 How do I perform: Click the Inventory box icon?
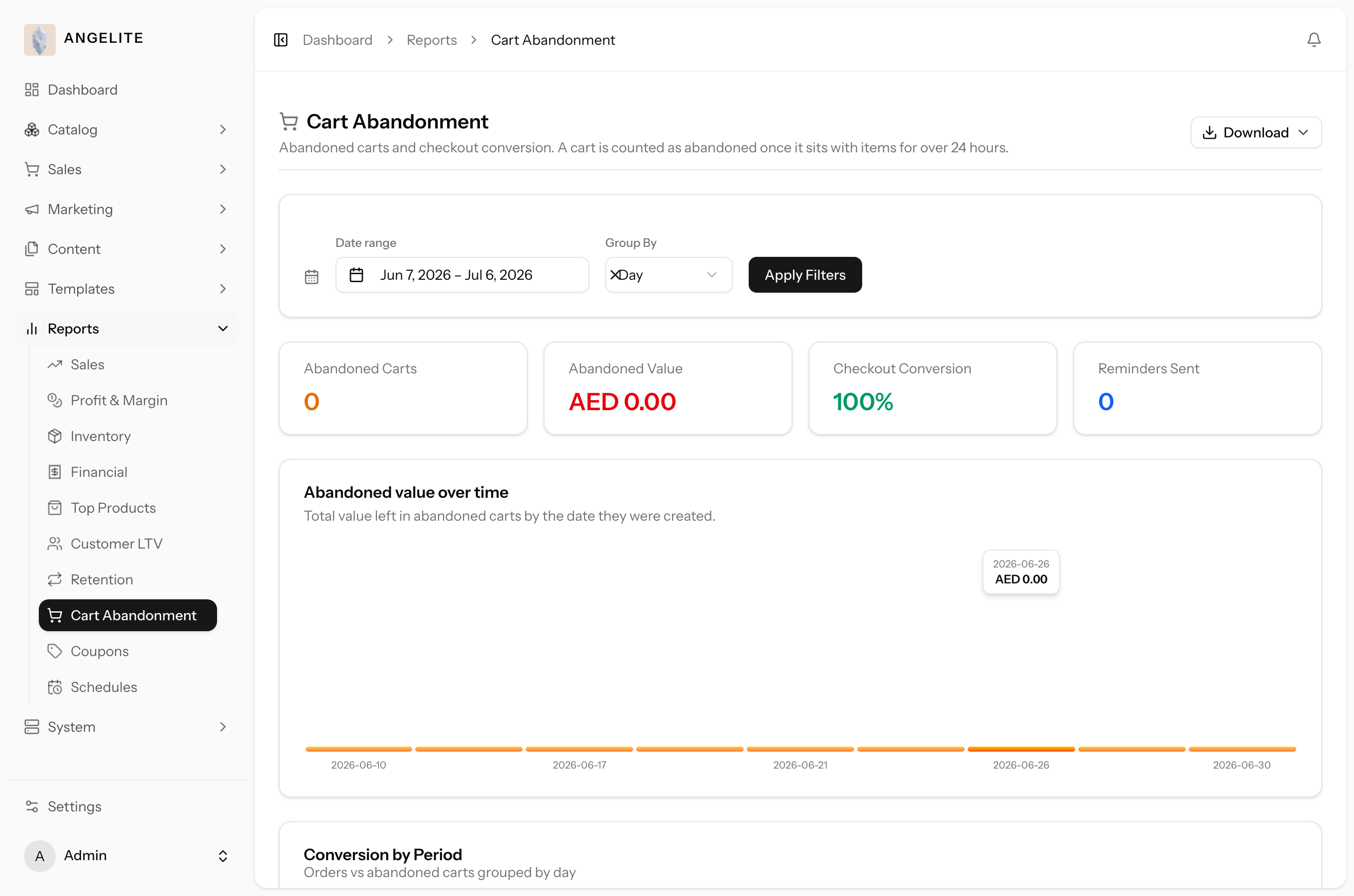point(55,437)
